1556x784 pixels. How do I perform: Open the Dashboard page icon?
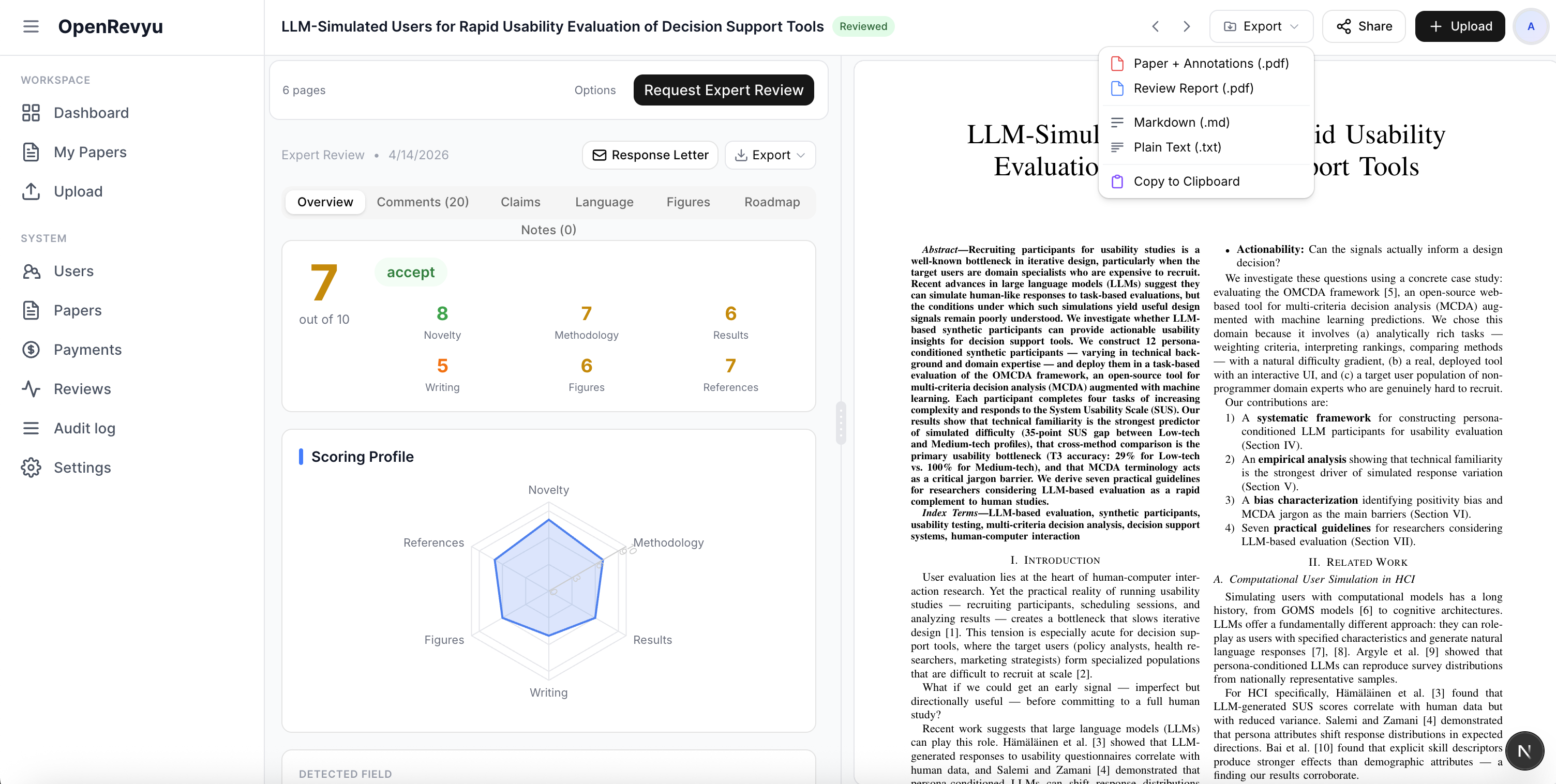coord(31,113)
